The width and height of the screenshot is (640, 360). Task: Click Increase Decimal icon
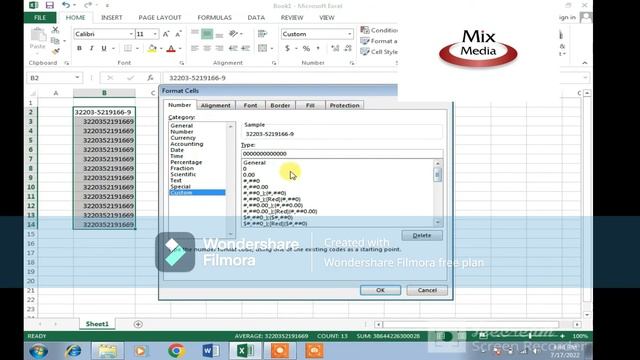[x=335, y=49]
